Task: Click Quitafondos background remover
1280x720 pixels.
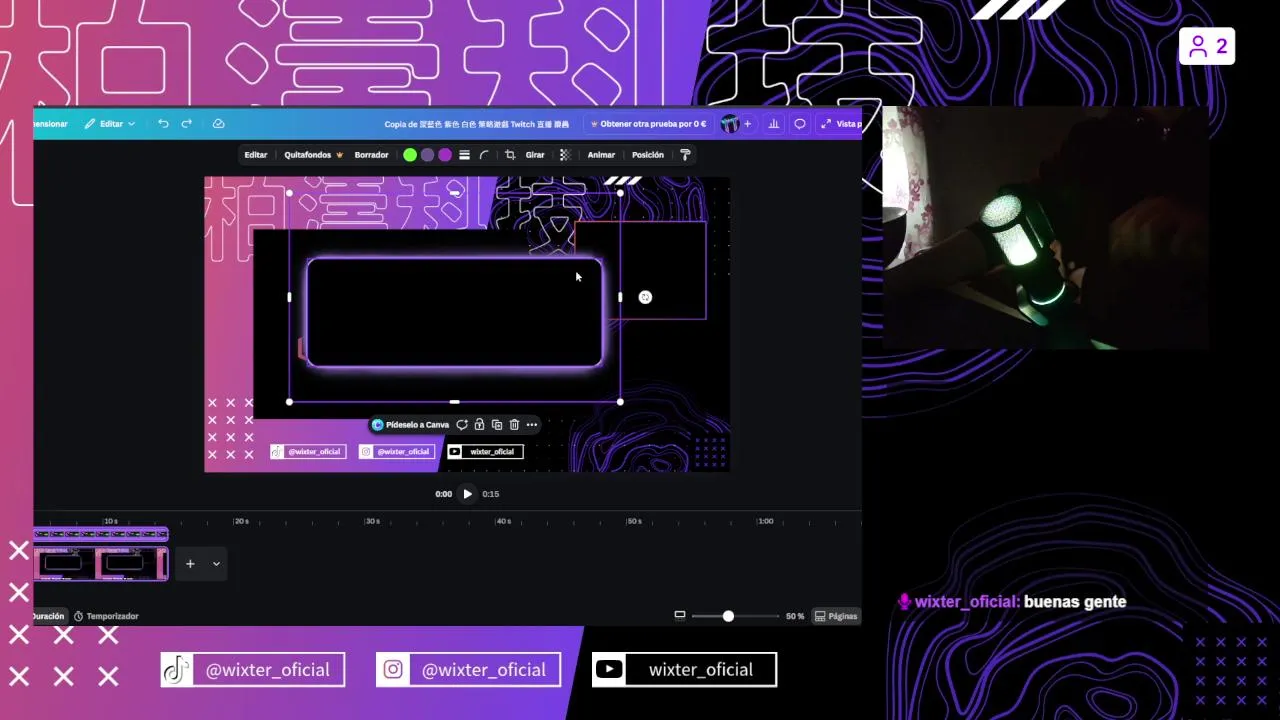Action: coord(313,155)
